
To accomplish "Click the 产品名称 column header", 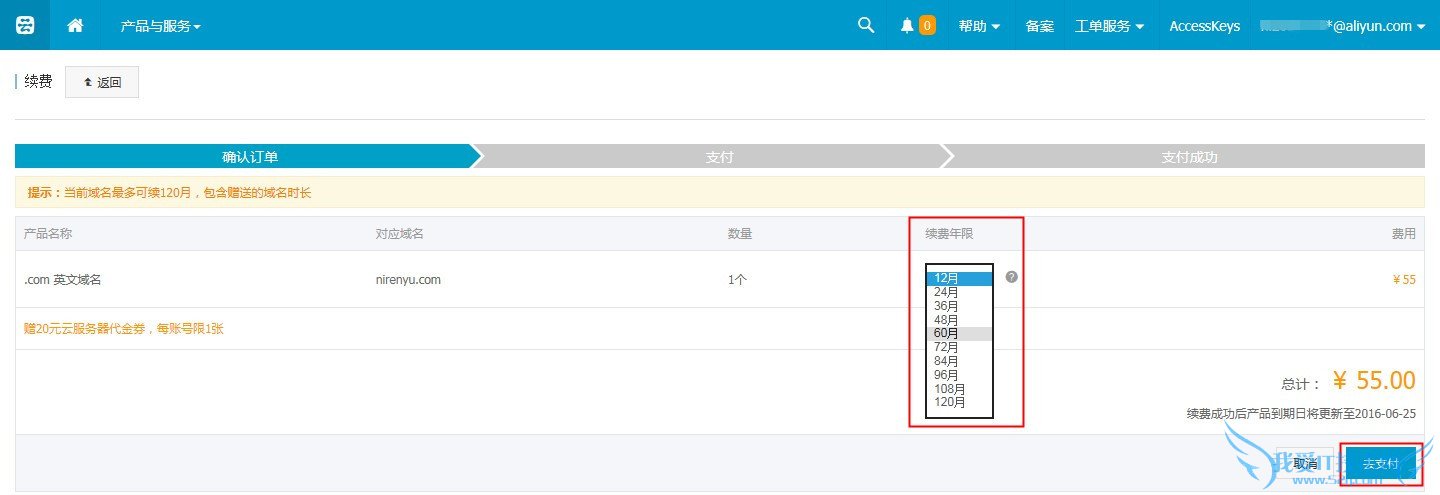I will 48,234.
